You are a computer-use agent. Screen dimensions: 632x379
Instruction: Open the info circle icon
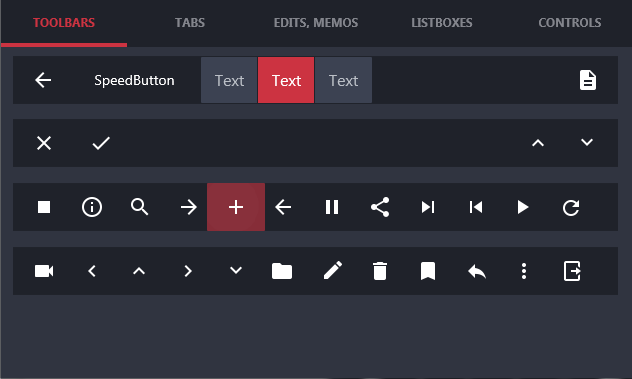click(92, 207)
